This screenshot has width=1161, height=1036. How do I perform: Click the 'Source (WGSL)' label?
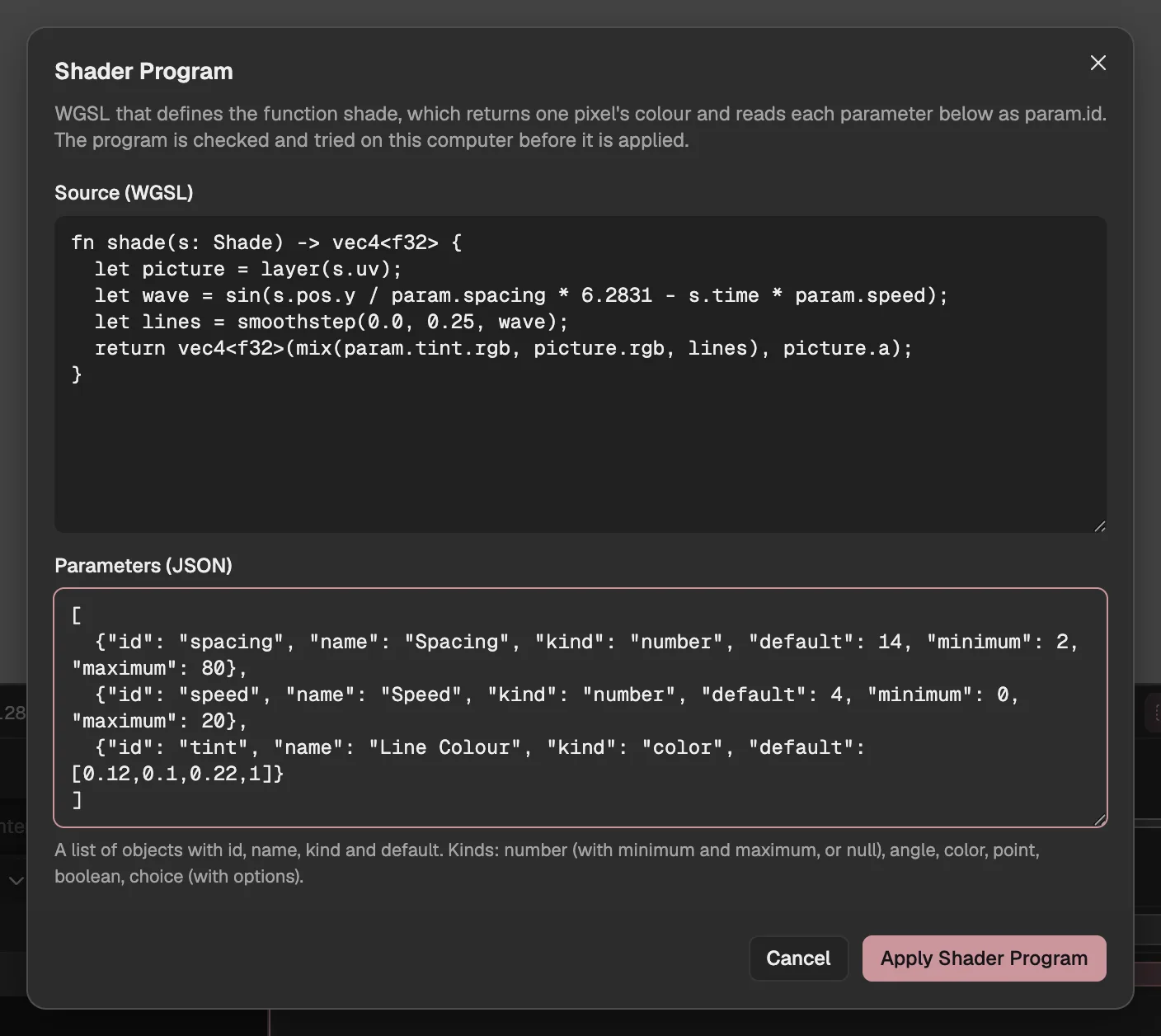point(124,192)
